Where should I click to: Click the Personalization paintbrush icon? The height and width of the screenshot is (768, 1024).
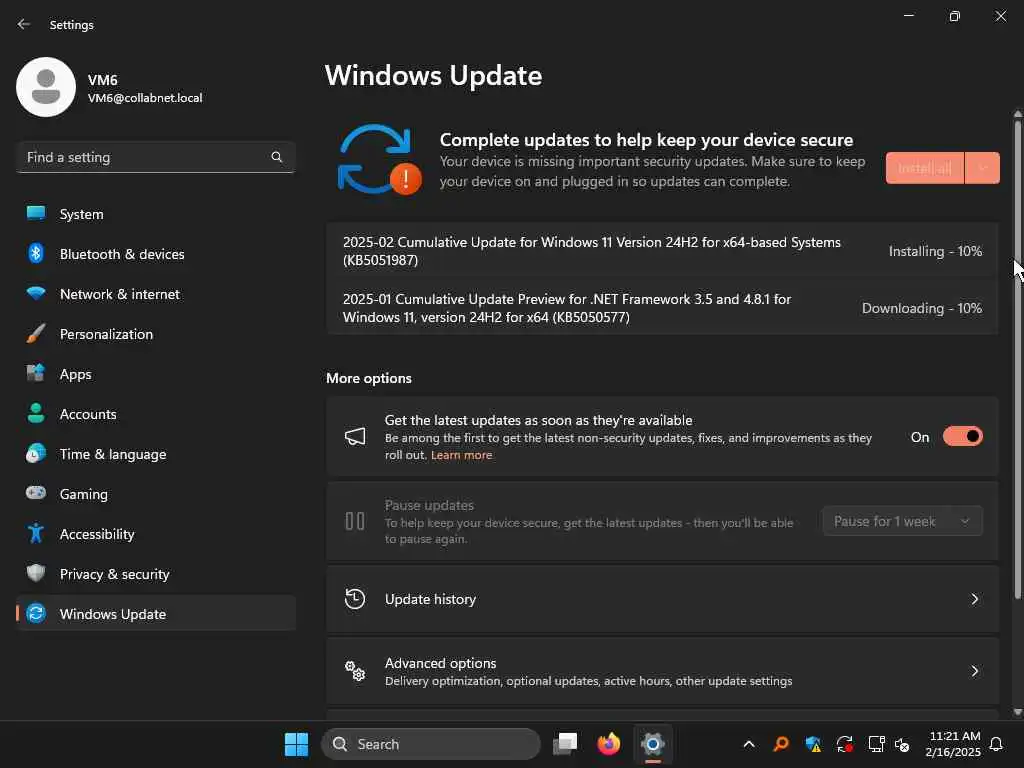[x=36, y=334]
